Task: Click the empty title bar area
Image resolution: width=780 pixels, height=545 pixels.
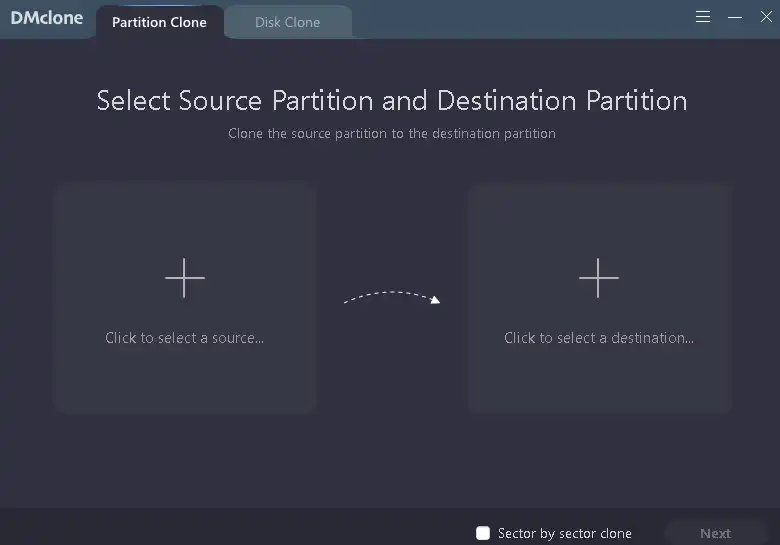Action: 520,18
